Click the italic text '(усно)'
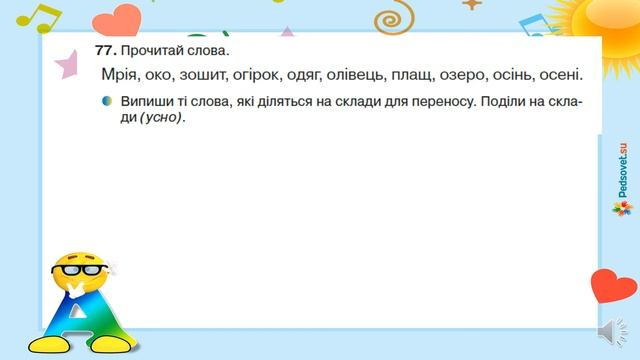 pyautogui.click(x=161, y=118)
